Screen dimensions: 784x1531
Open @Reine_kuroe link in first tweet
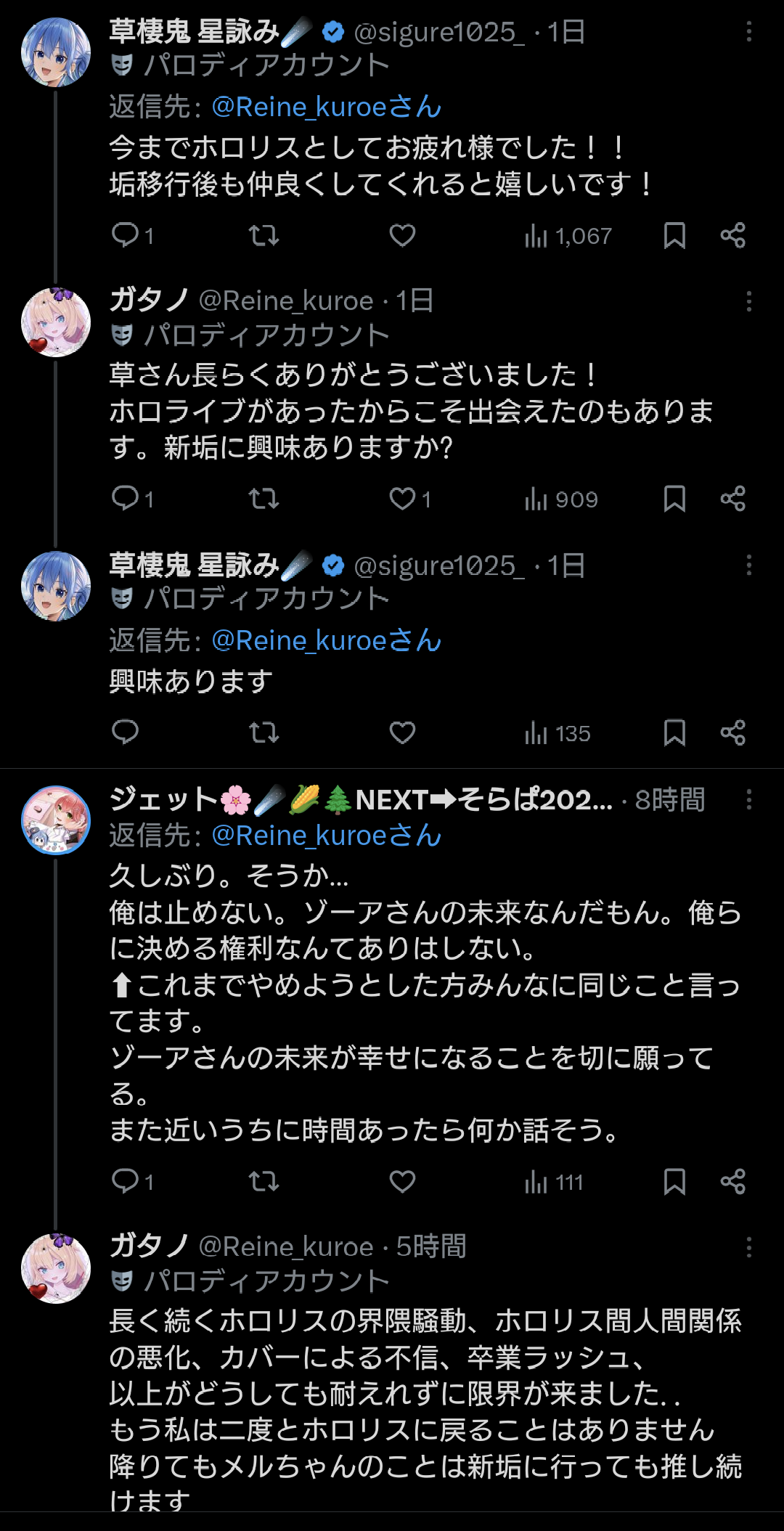pyautogui.click(x=326, y=107)
